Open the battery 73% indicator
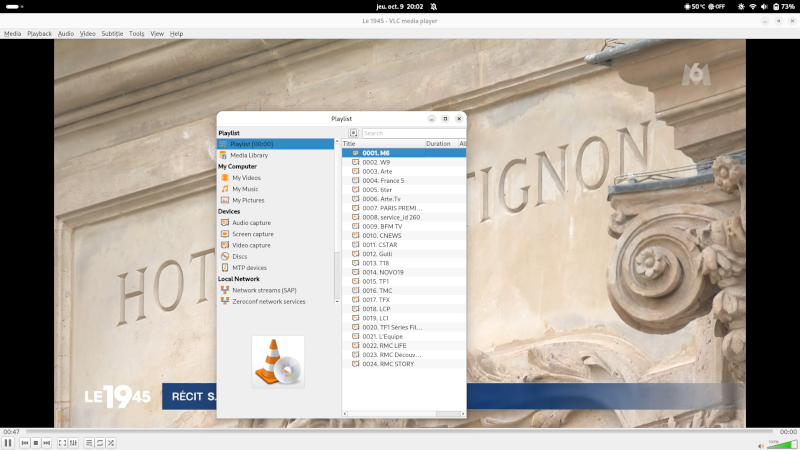The width and height of the screenshot is (800, 450). (783, 7)
